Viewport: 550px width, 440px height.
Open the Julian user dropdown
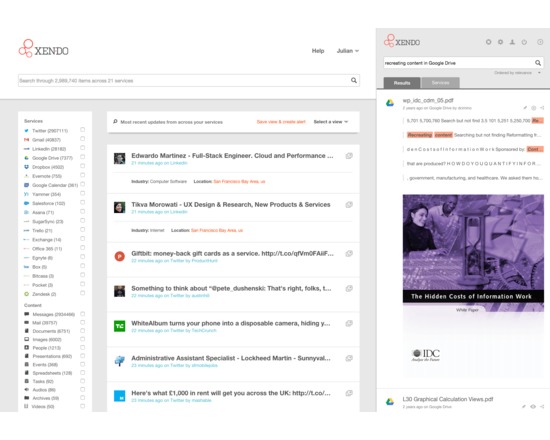coord(348,51)
